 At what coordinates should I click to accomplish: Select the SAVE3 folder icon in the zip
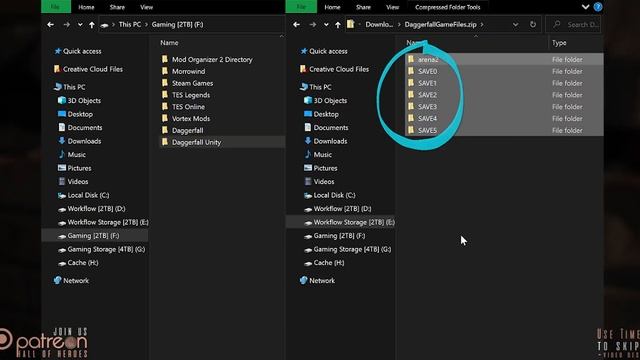[411, 107]
